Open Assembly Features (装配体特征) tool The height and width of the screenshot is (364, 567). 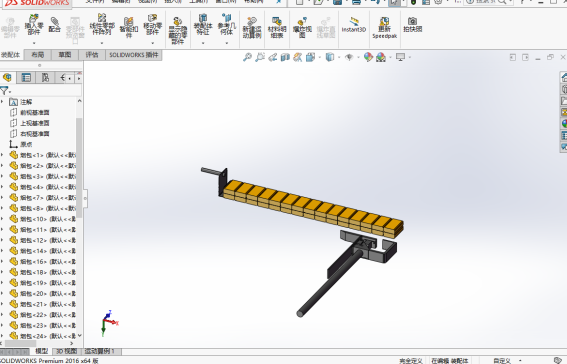tap(203, 25)
